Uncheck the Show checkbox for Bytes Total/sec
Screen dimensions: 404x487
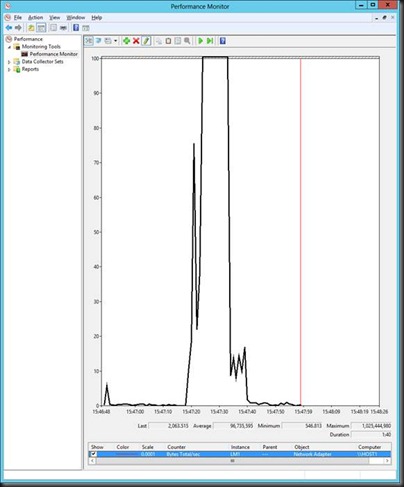(x=93, y=454)
